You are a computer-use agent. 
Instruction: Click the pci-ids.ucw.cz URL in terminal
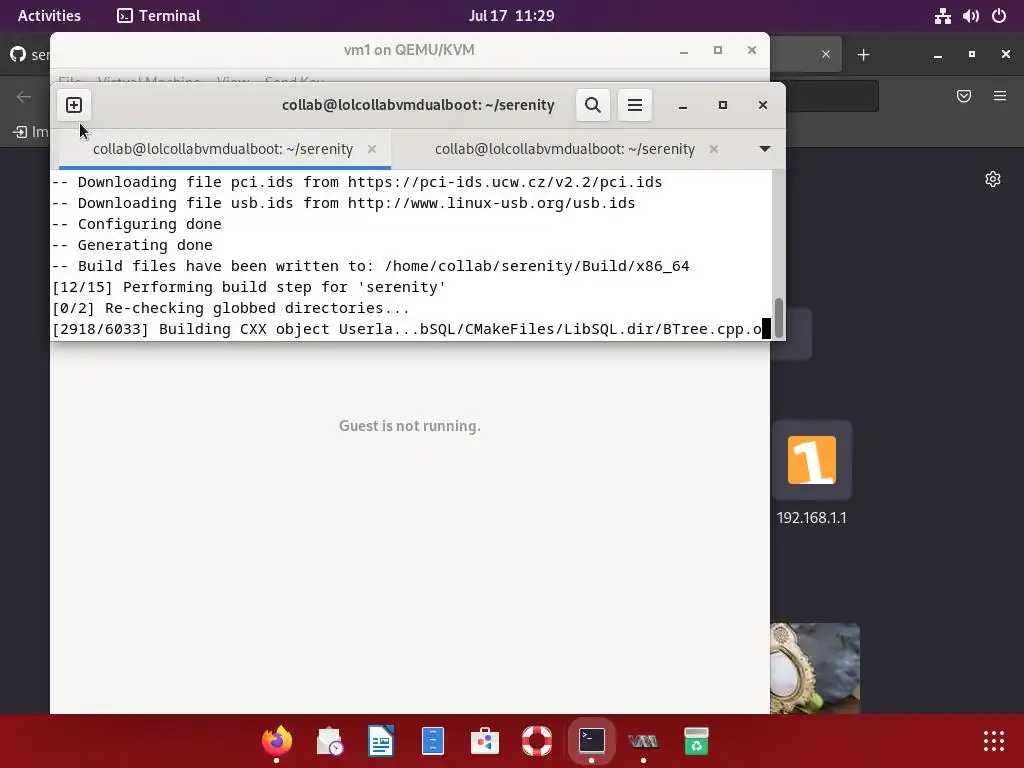tap(505, 182)
